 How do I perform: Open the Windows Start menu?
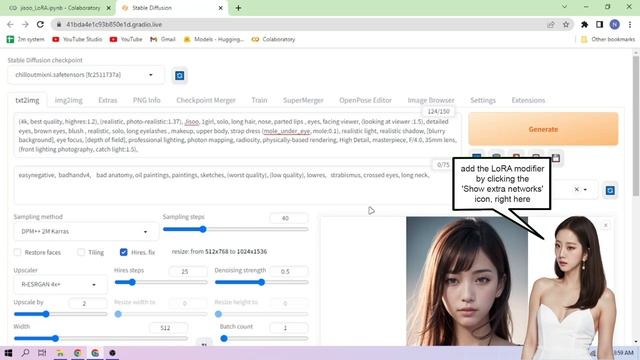(x=8, y=353)
